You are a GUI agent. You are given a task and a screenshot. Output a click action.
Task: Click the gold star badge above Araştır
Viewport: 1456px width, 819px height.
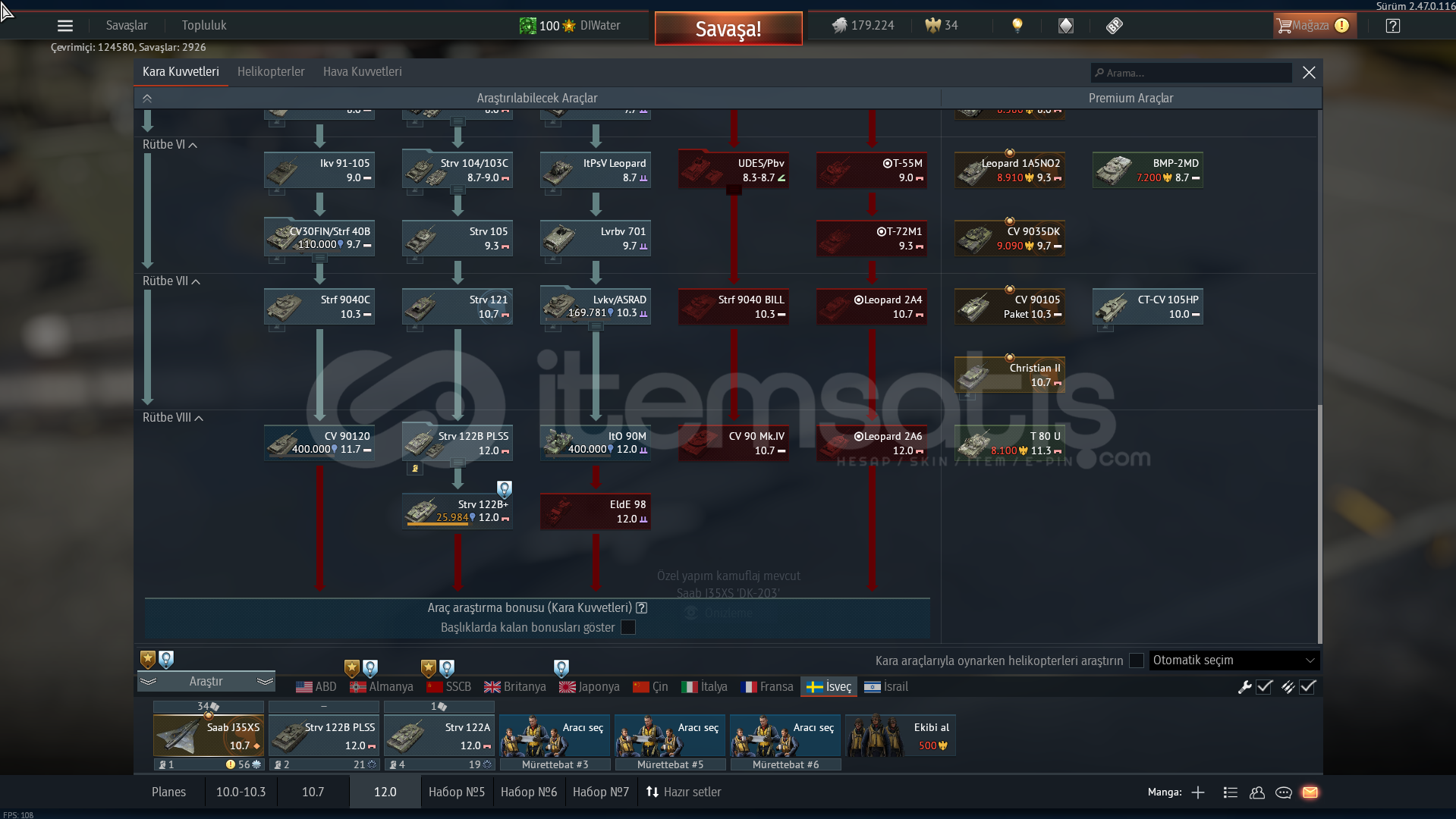[148, 659]
